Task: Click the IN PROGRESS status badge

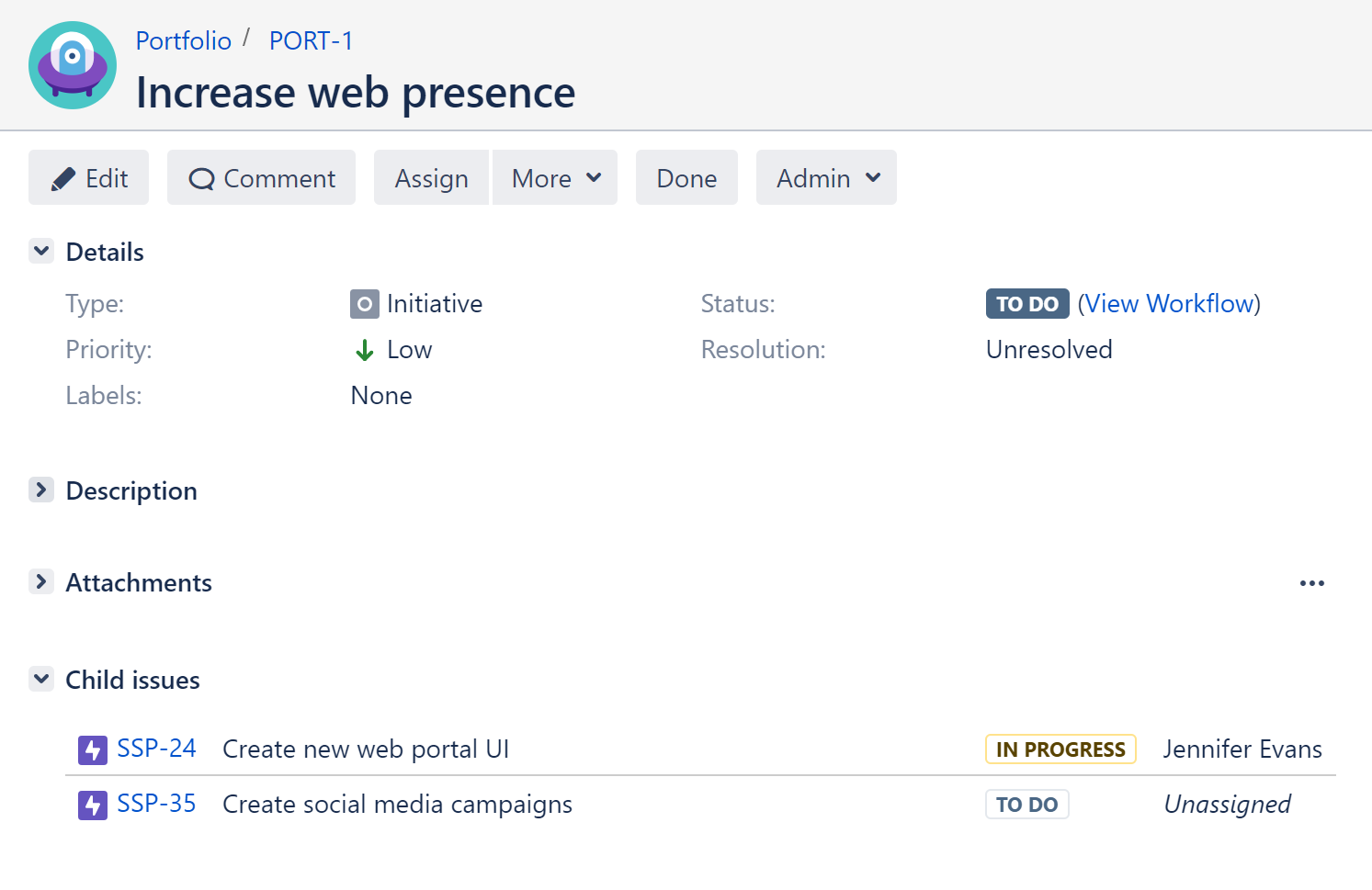Action: click(1060, 749)
